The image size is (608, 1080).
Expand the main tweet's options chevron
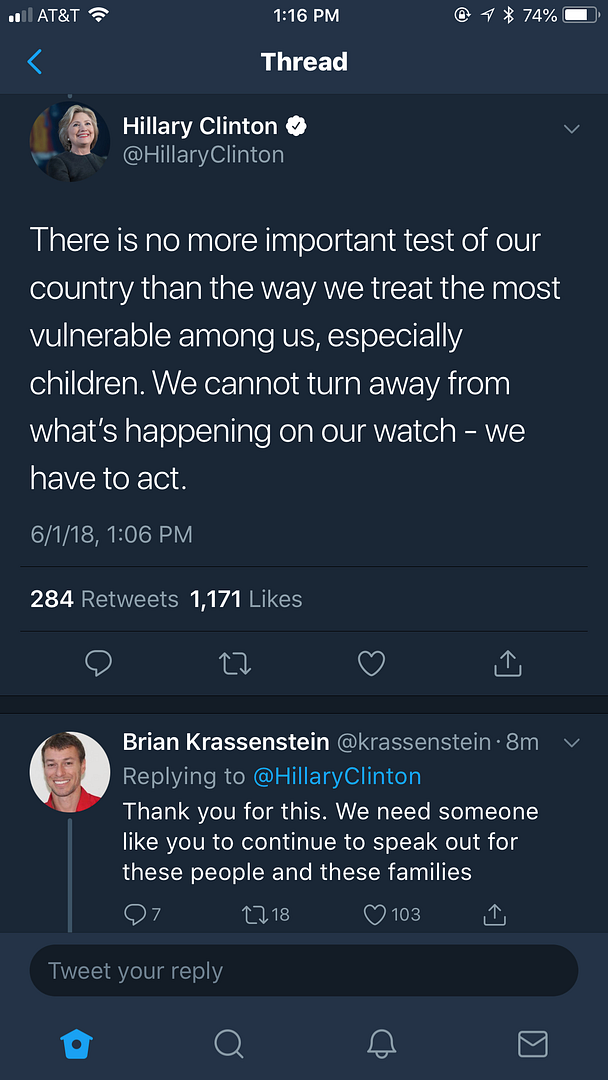[572, 129]
